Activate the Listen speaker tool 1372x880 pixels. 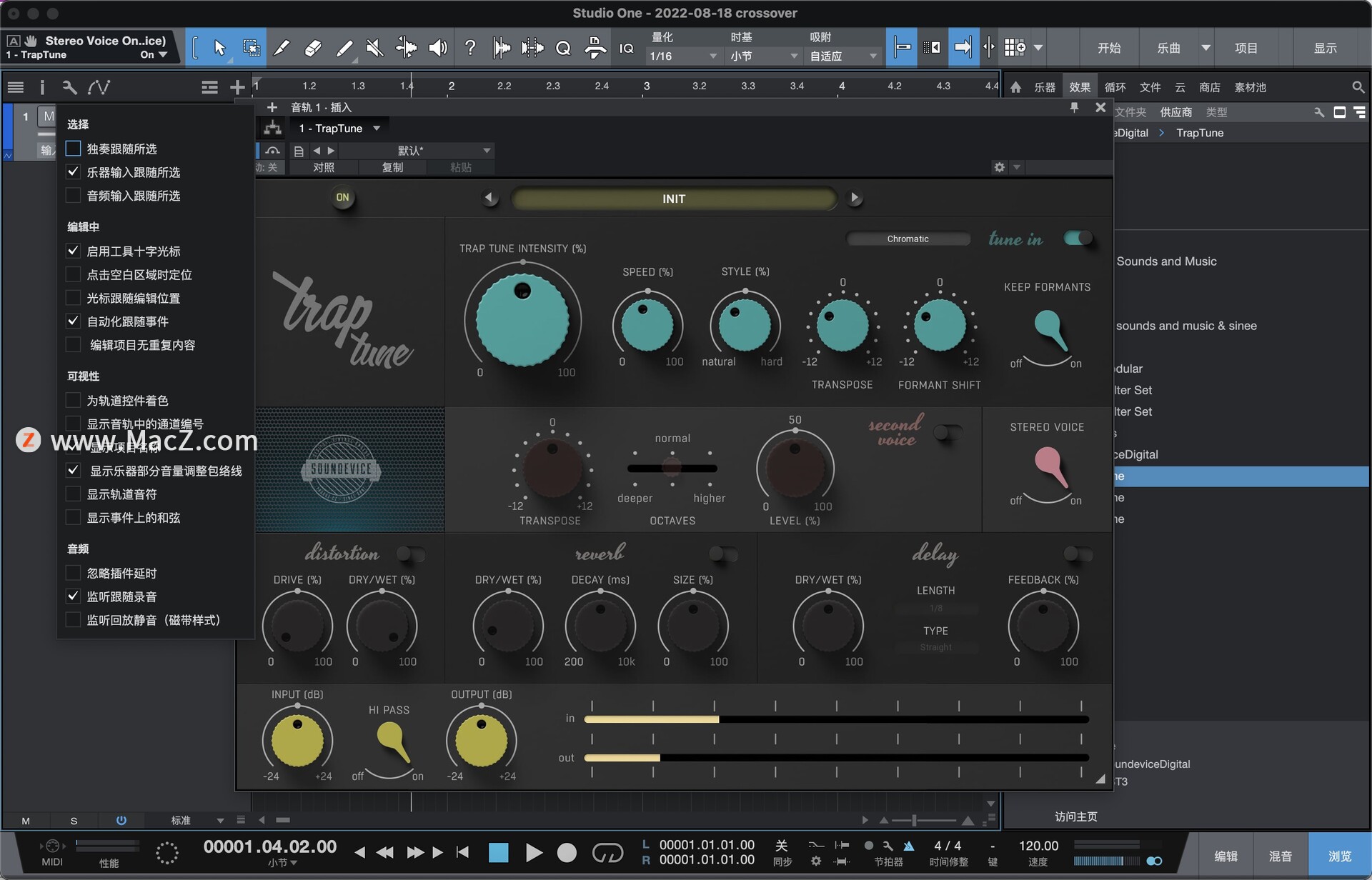tap(437, 48)
